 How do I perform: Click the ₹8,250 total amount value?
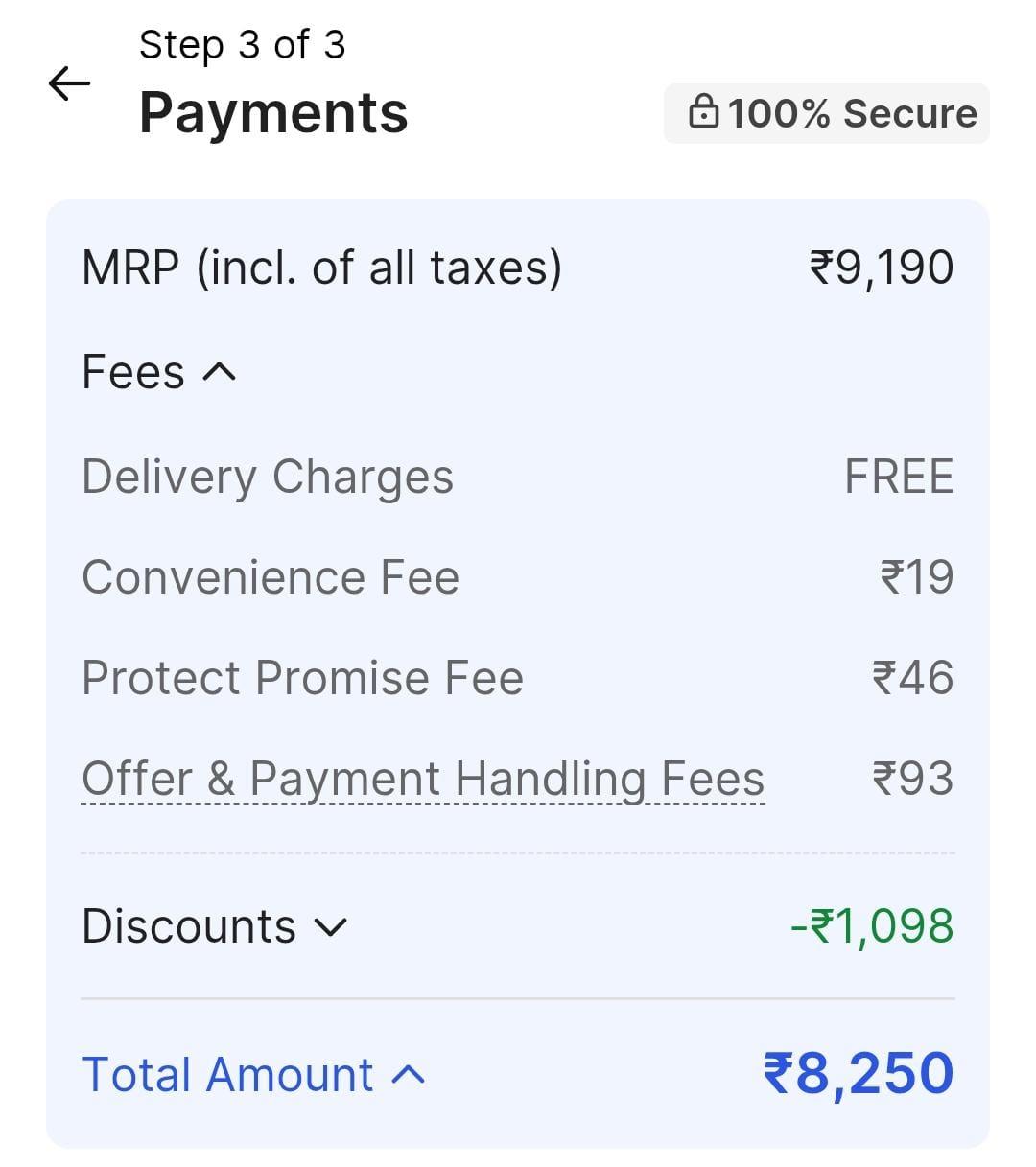point(859,1073)
